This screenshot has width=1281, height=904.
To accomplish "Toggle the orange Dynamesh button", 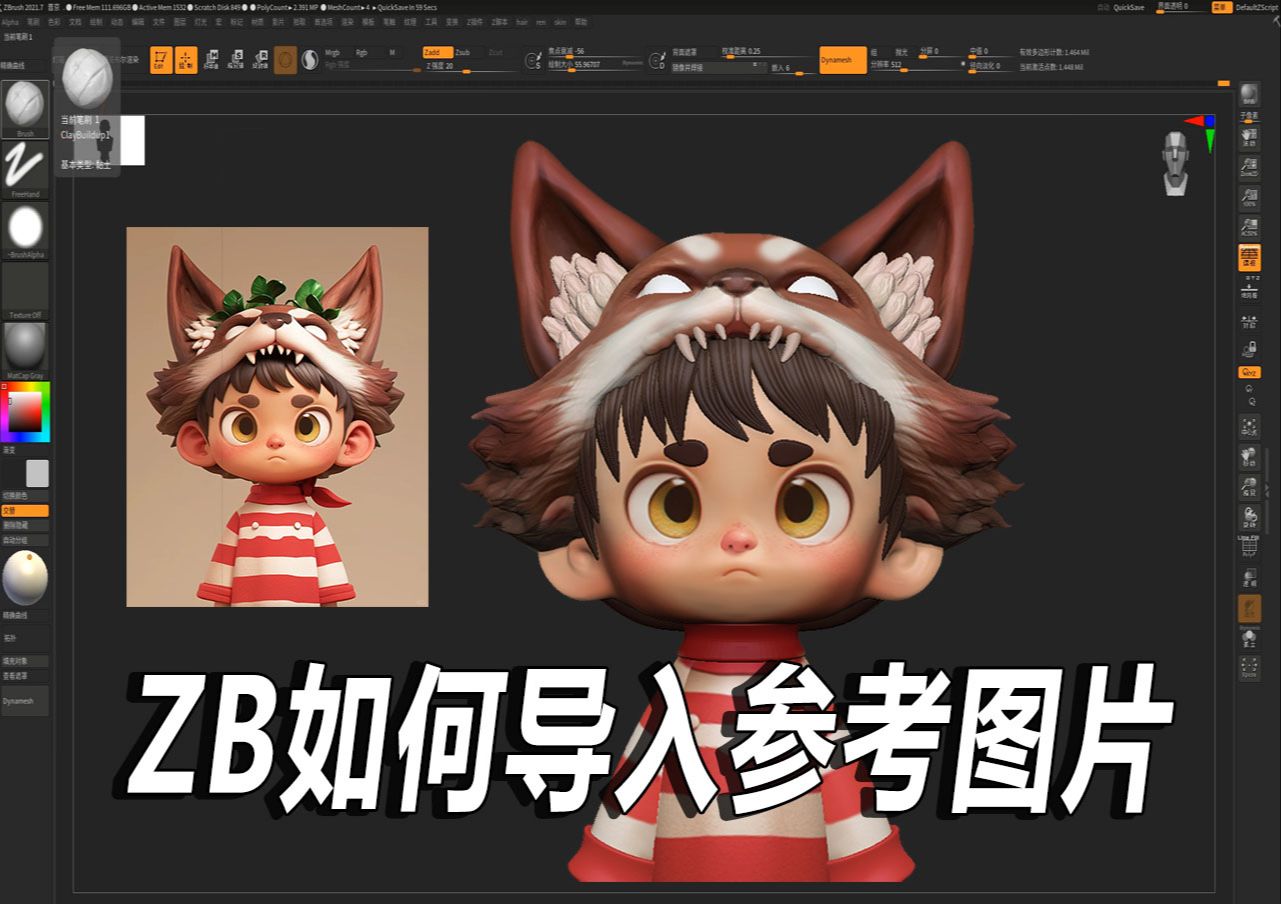I will pos(843,60).
